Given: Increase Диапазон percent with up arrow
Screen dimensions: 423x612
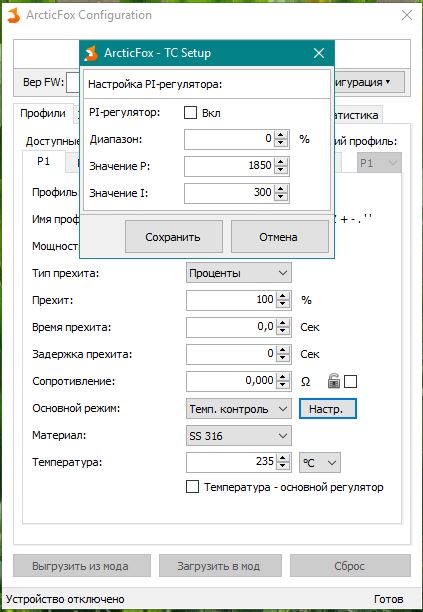Looking at the screenshot, I should tap(281, 135).
